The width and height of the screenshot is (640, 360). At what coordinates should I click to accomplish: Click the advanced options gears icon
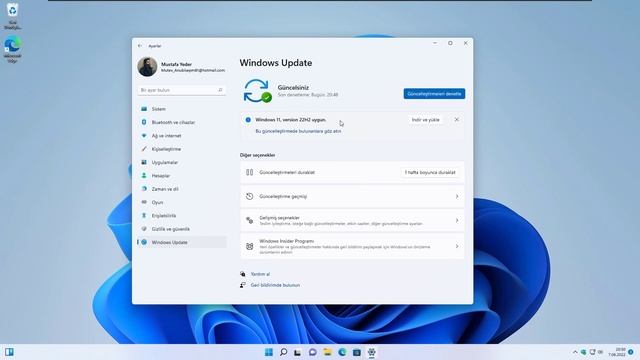(x=249, y=220)
